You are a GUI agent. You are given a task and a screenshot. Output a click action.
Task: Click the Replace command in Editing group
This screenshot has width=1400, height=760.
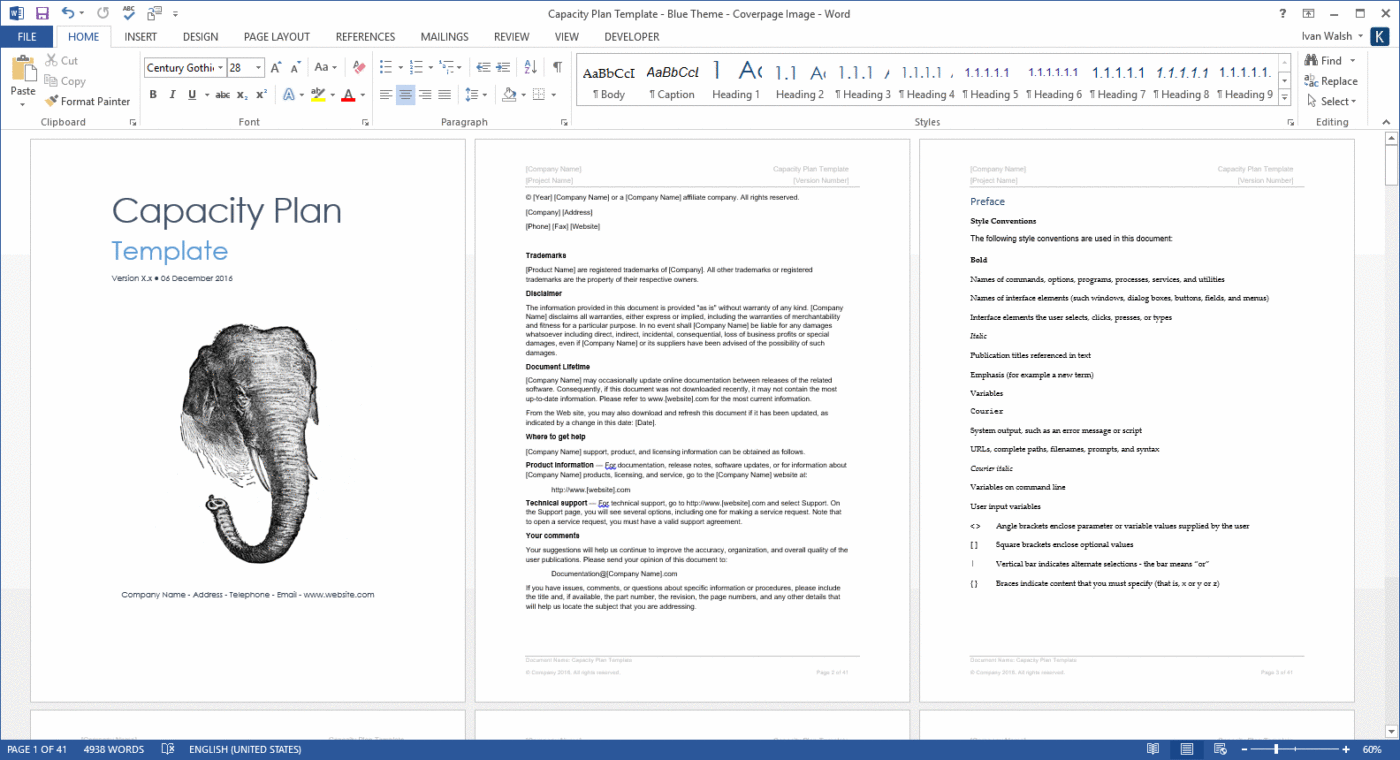pyautogui.click(x=1334, y=81)
